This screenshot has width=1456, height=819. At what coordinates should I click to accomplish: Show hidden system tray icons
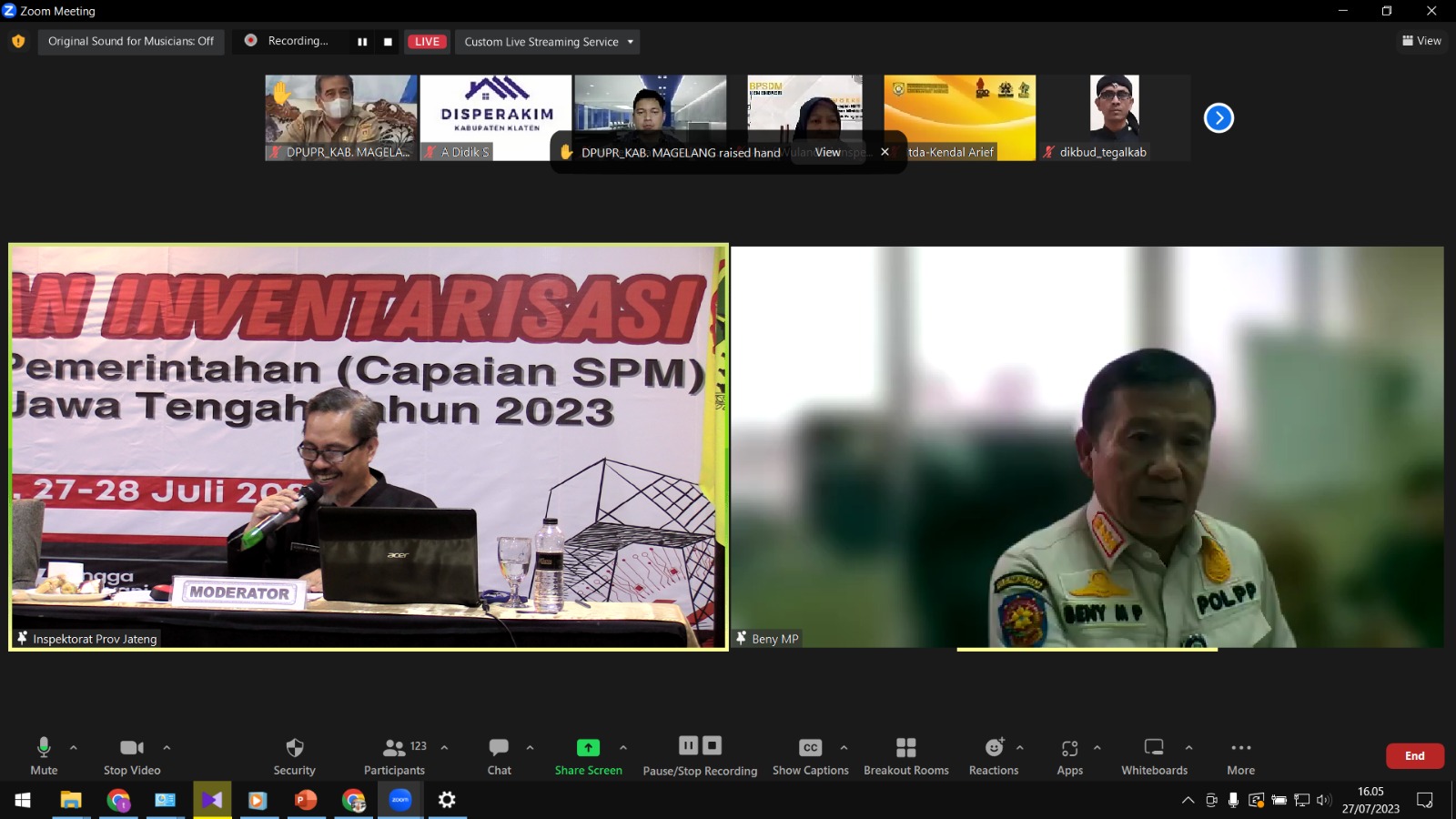[x=1188, y=801]
